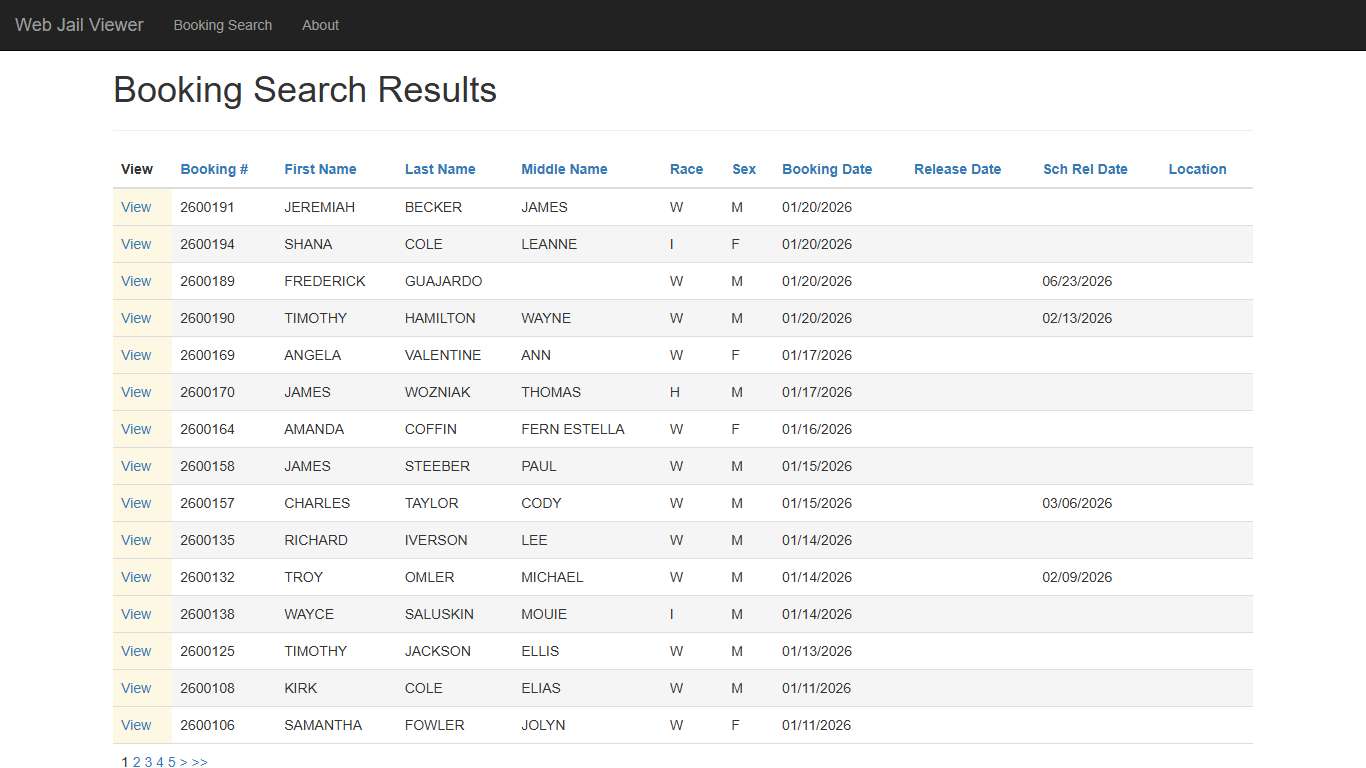This screenshot has height=768, width=1366.
Task: Sort results by First Name
Action: coord(319,169)
